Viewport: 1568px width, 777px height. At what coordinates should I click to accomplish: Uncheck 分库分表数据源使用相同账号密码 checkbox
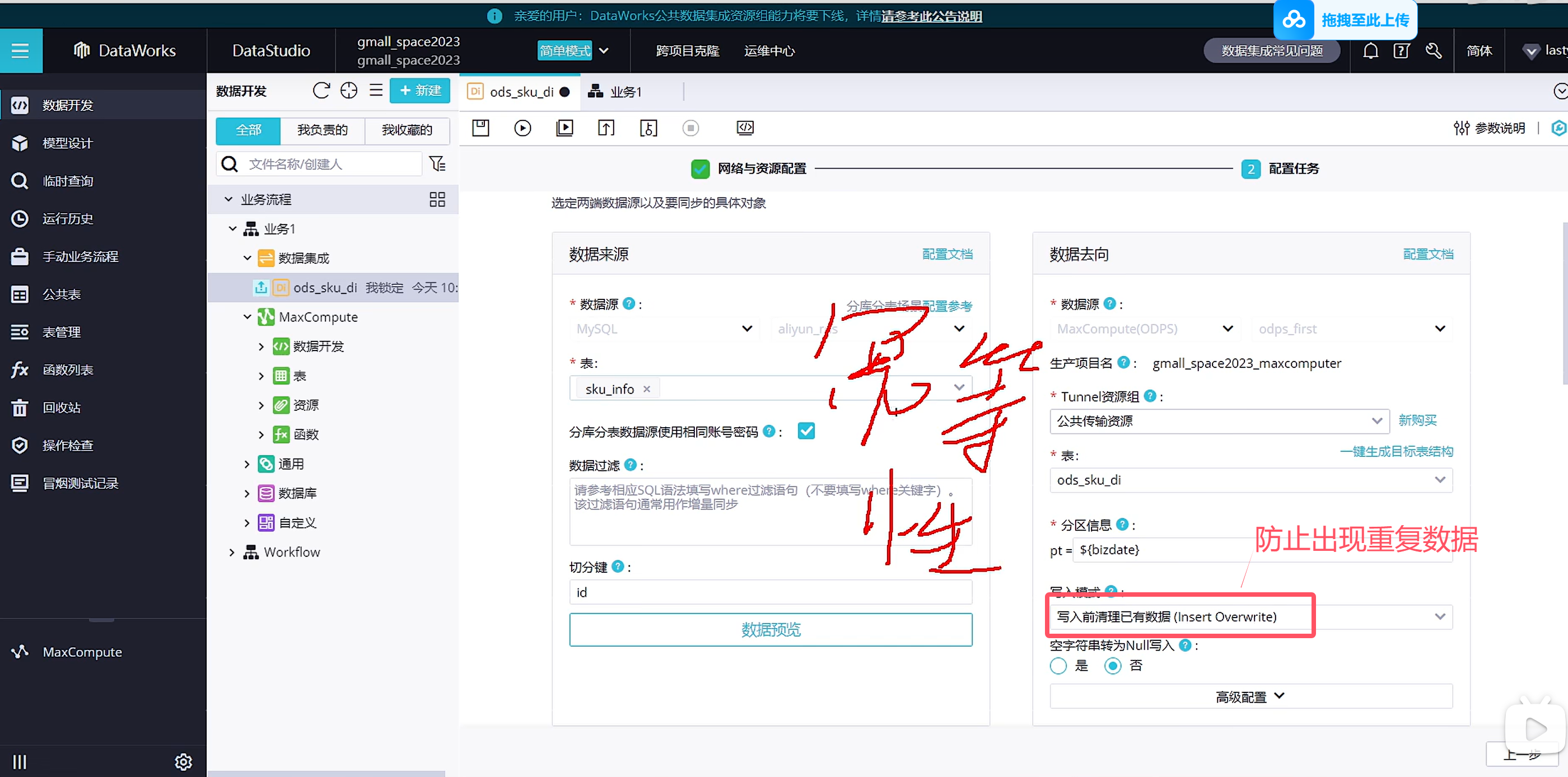coord(806,431)
